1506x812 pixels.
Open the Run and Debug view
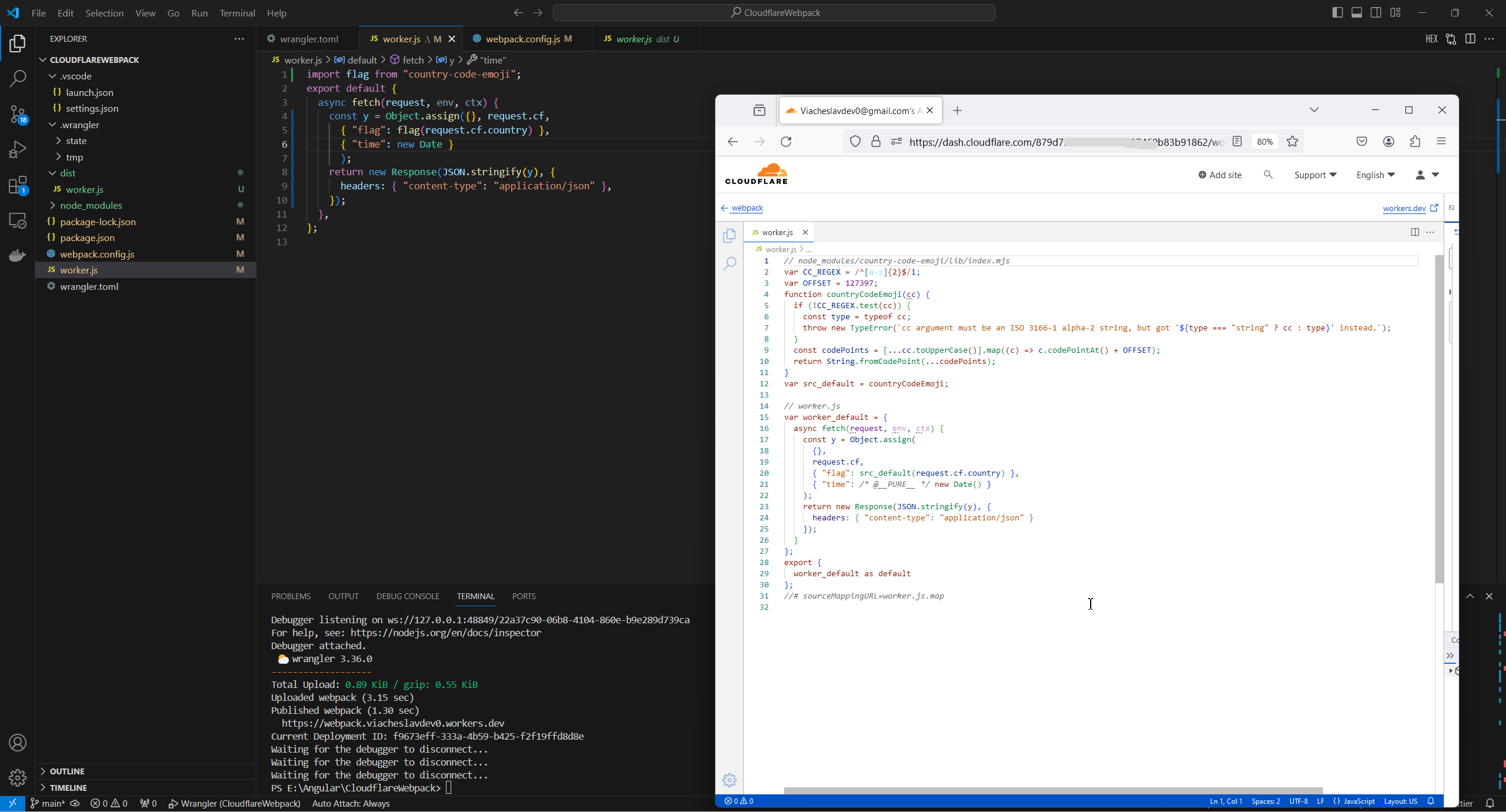pyautogui.click(x=18, y=149)
